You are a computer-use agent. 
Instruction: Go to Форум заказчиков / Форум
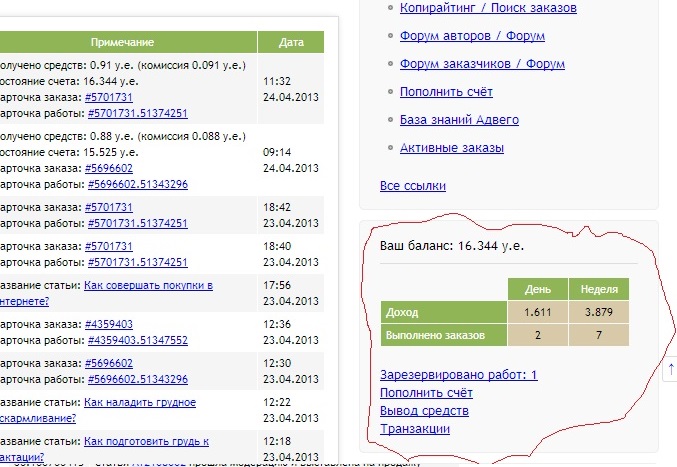[482, 64]
